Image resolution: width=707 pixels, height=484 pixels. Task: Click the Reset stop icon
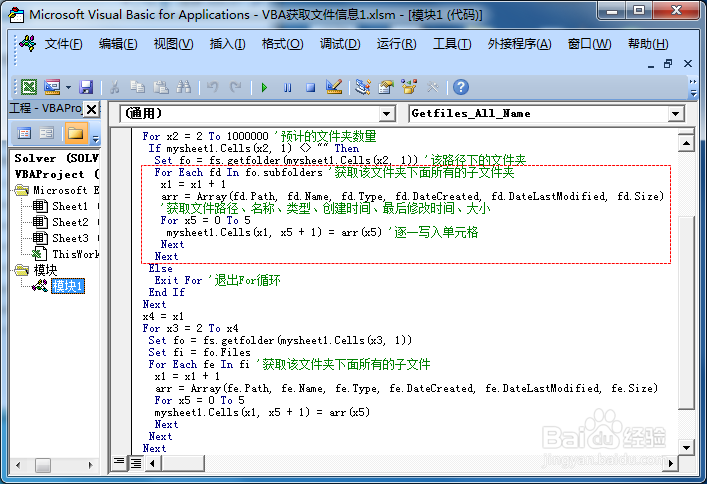click(310, 87)
